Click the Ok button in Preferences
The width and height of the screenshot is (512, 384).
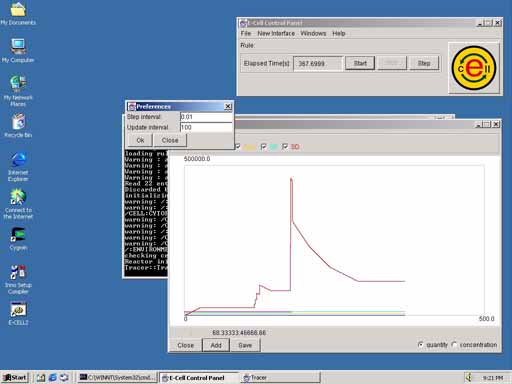click(140, 140)
